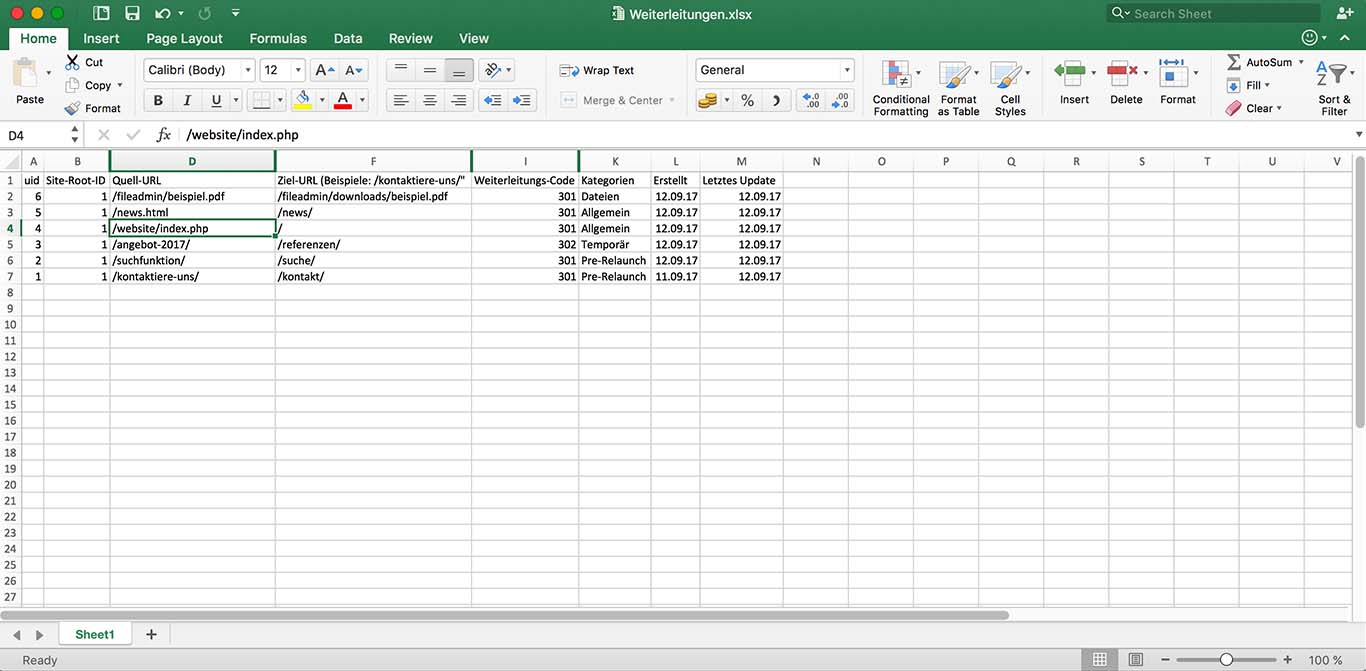Open the red font color swatch
Viewport: 1366px width, 671px height.
pos(345,100)
